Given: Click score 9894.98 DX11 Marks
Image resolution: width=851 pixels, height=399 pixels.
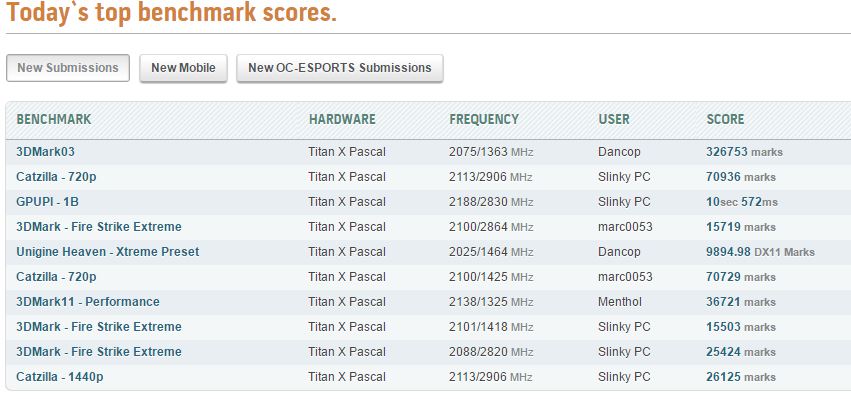Looking at the screenshot, I should 760,252.
